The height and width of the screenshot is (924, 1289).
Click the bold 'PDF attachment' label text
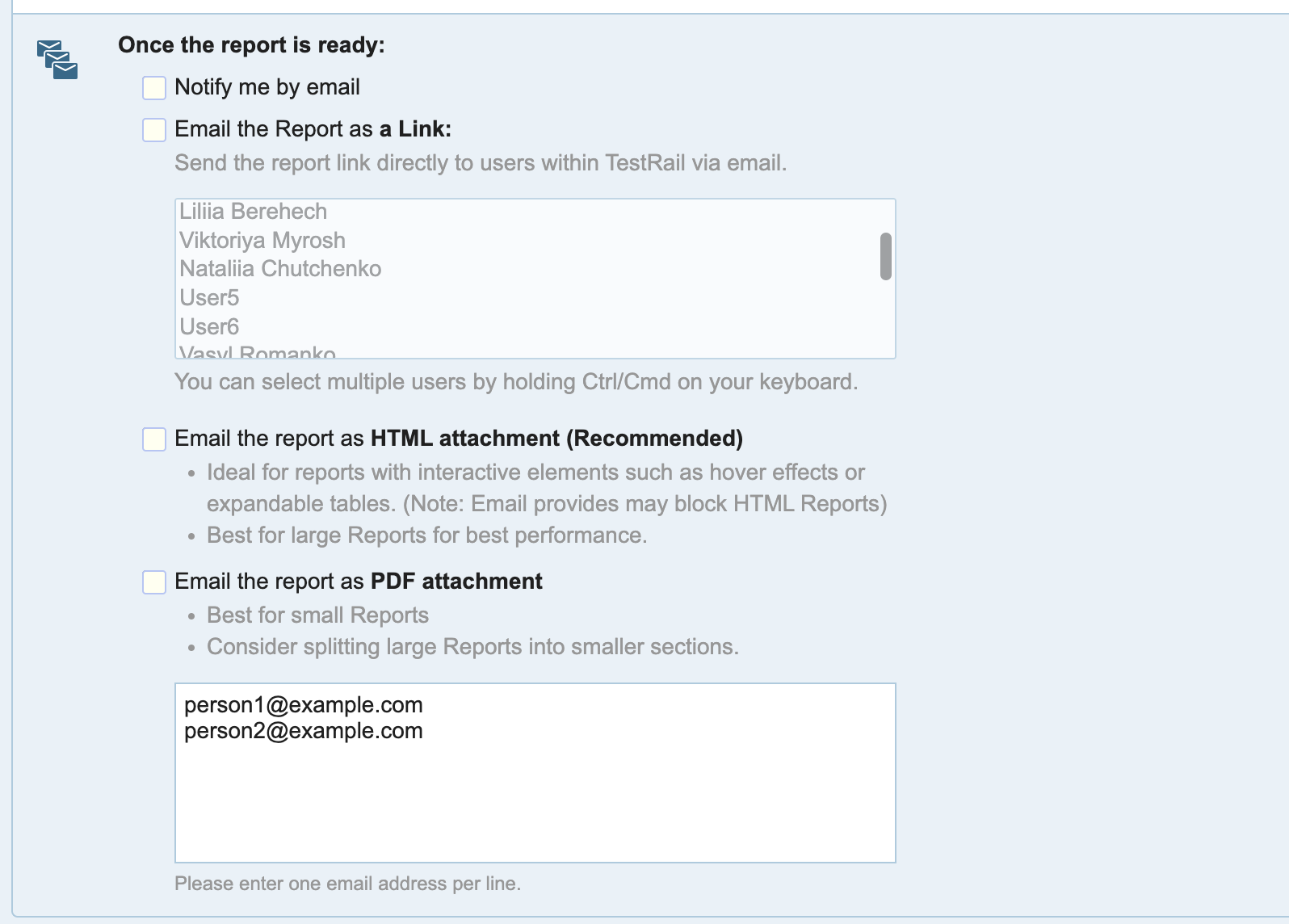click(456, 582)
